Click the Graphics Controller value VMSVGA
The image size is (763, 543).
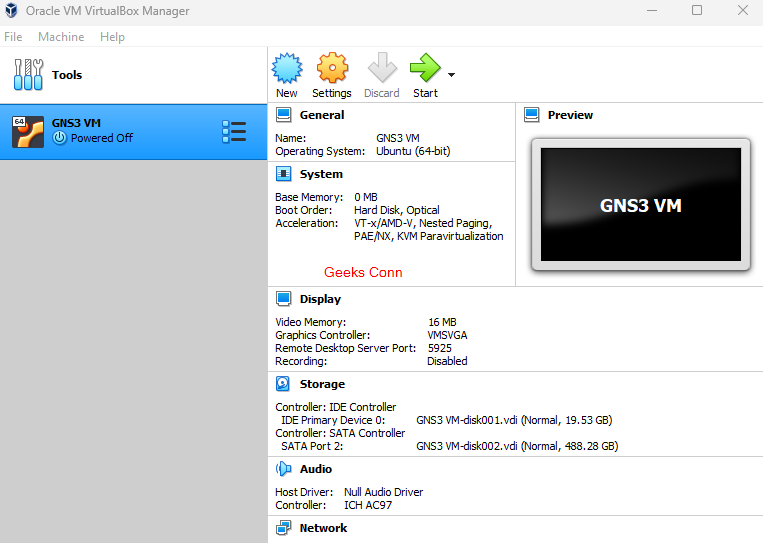[x=447, y=335]
